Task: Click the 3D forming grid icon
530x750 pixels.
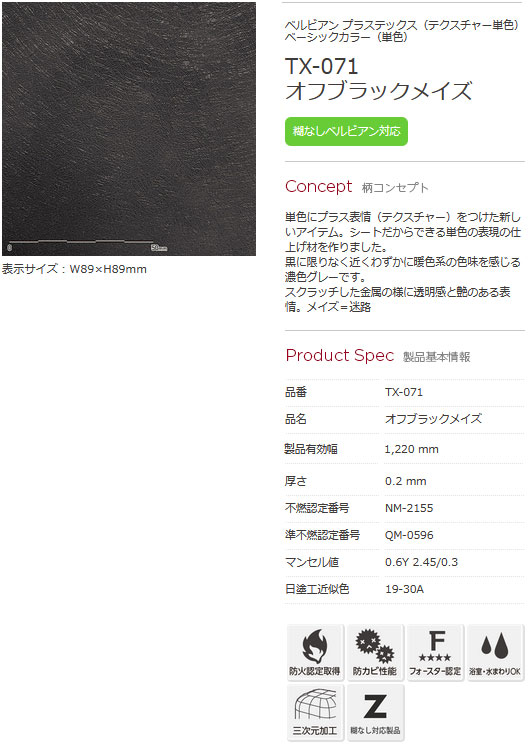Action: 315,713
